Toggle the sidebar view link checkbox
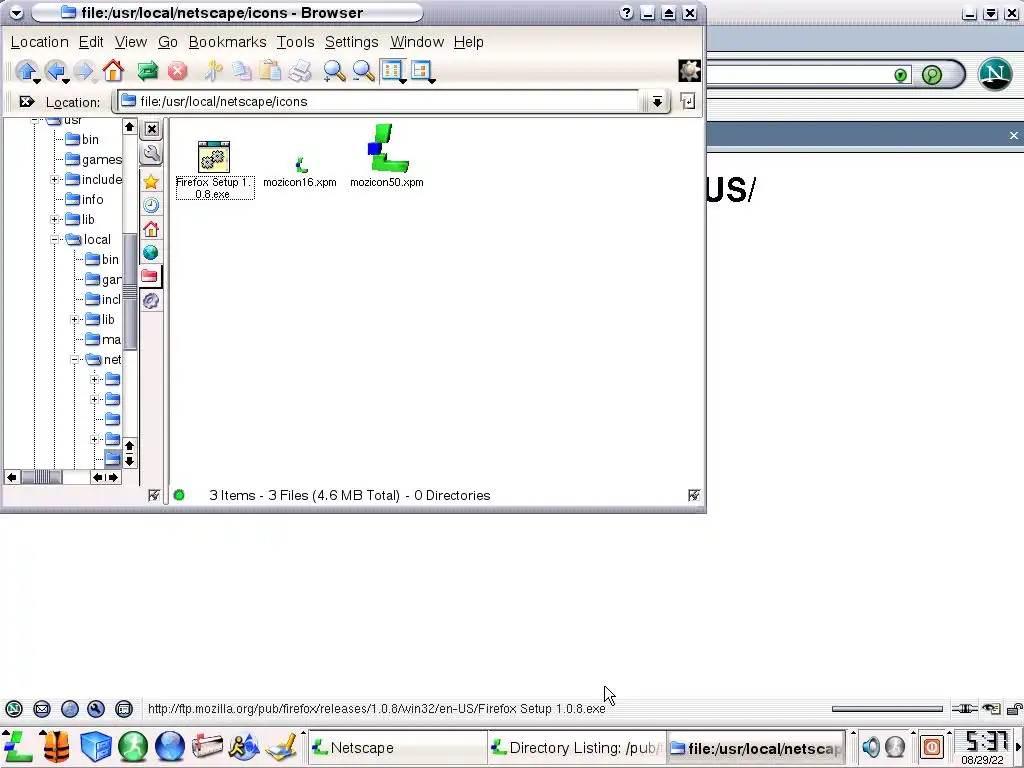The width and height of the screenshot is (1024, 768). coord(153,496)
